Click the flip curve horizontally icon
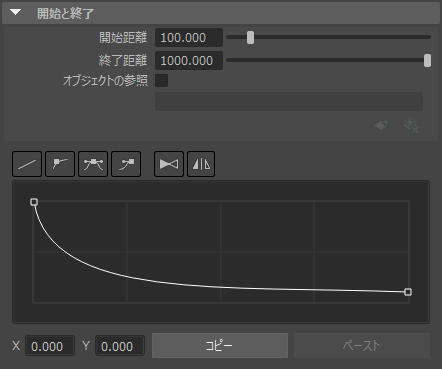Viewport: 442px width, 369px height. point(169,164)
